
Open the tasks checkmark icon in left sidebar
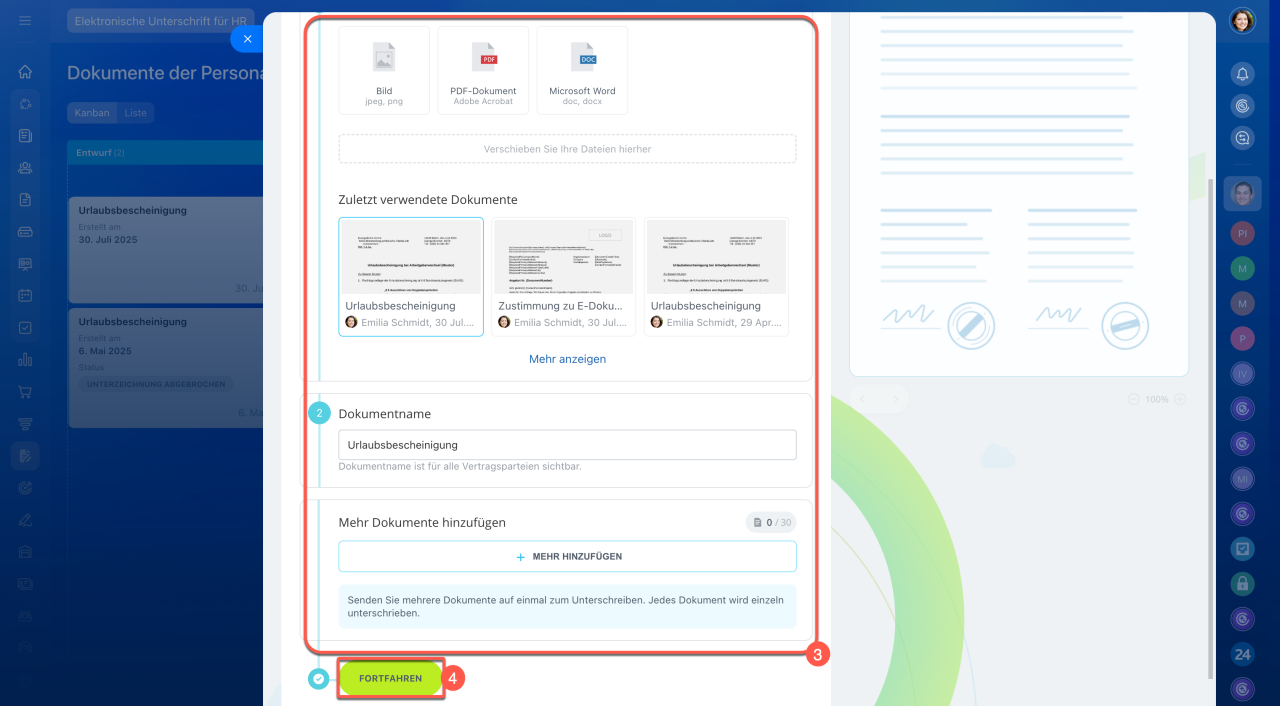(x=25, y=328)
